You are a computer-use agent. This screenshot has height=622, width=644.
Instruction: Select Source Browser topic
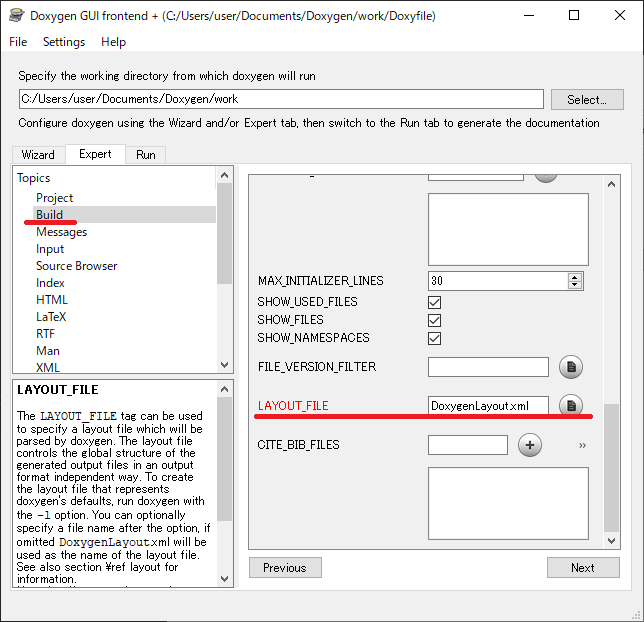tap(76, 266)
